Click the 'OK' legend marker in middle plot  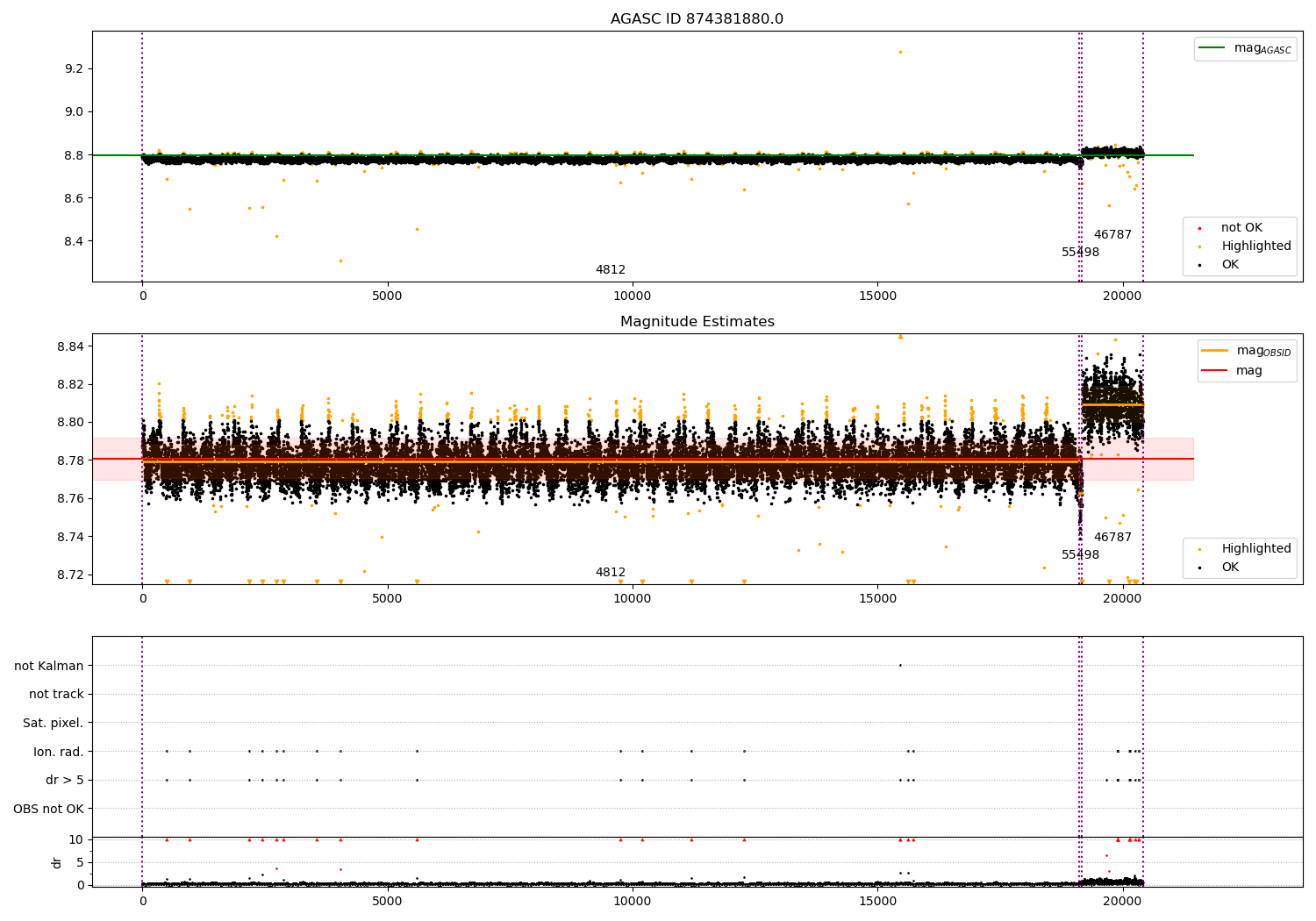1199,568
